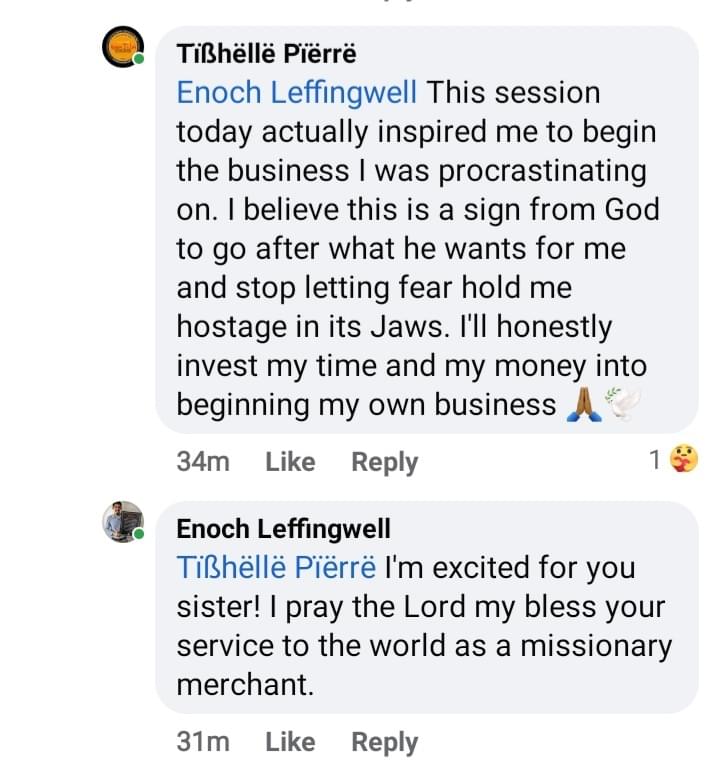Reply to Tißhëllë Pïërrë's comment
Image resolution: width=720 pixels, height=762 pixels.
[x=384, y=462]
